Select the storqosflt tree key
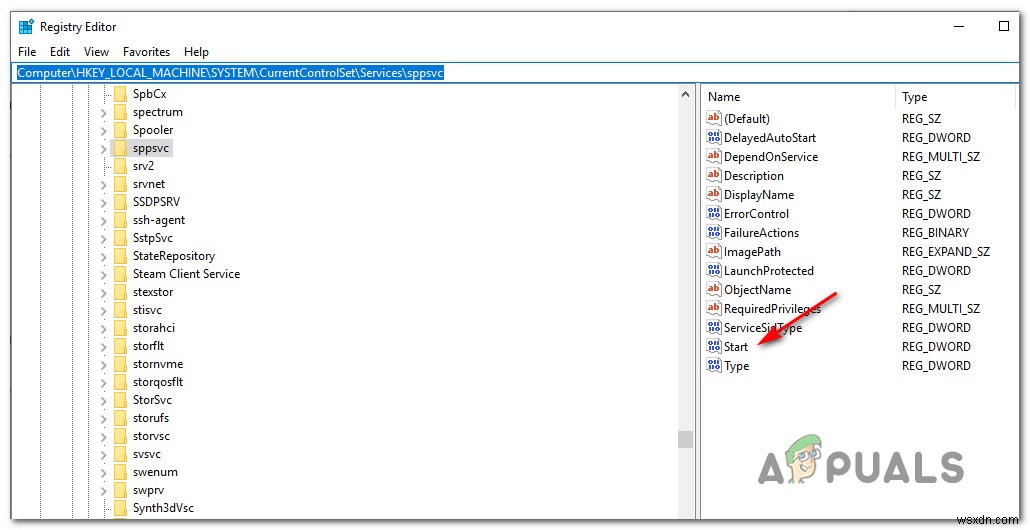The height and width of the screenshot is (530, 1030). 158,382
